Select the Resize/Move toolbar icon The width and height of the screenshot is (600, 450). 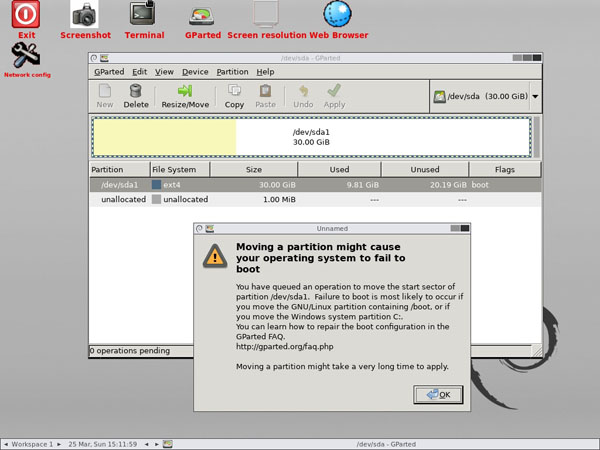coord(185,96)
